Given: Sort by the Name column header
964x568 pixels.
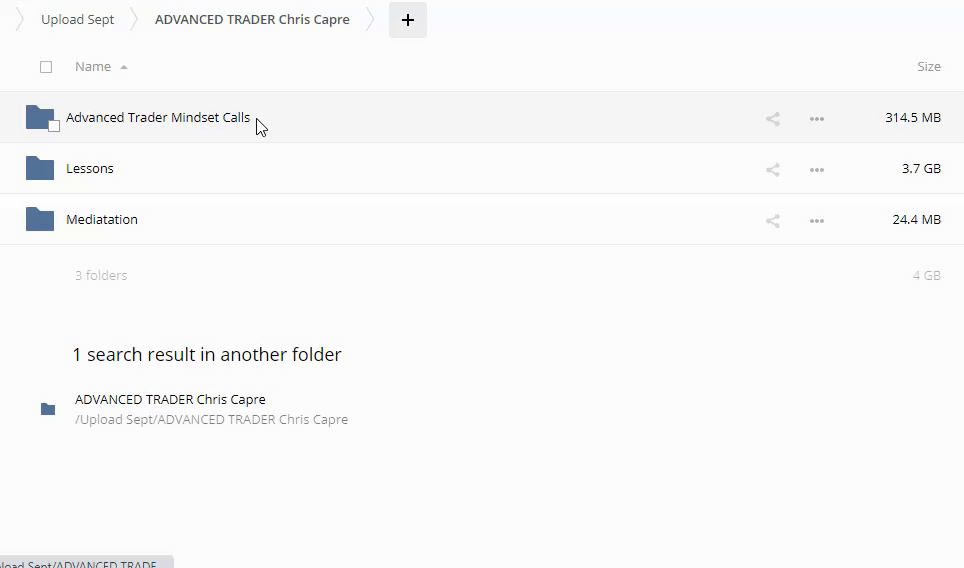Looking at the screenshot, I should 93,66.
